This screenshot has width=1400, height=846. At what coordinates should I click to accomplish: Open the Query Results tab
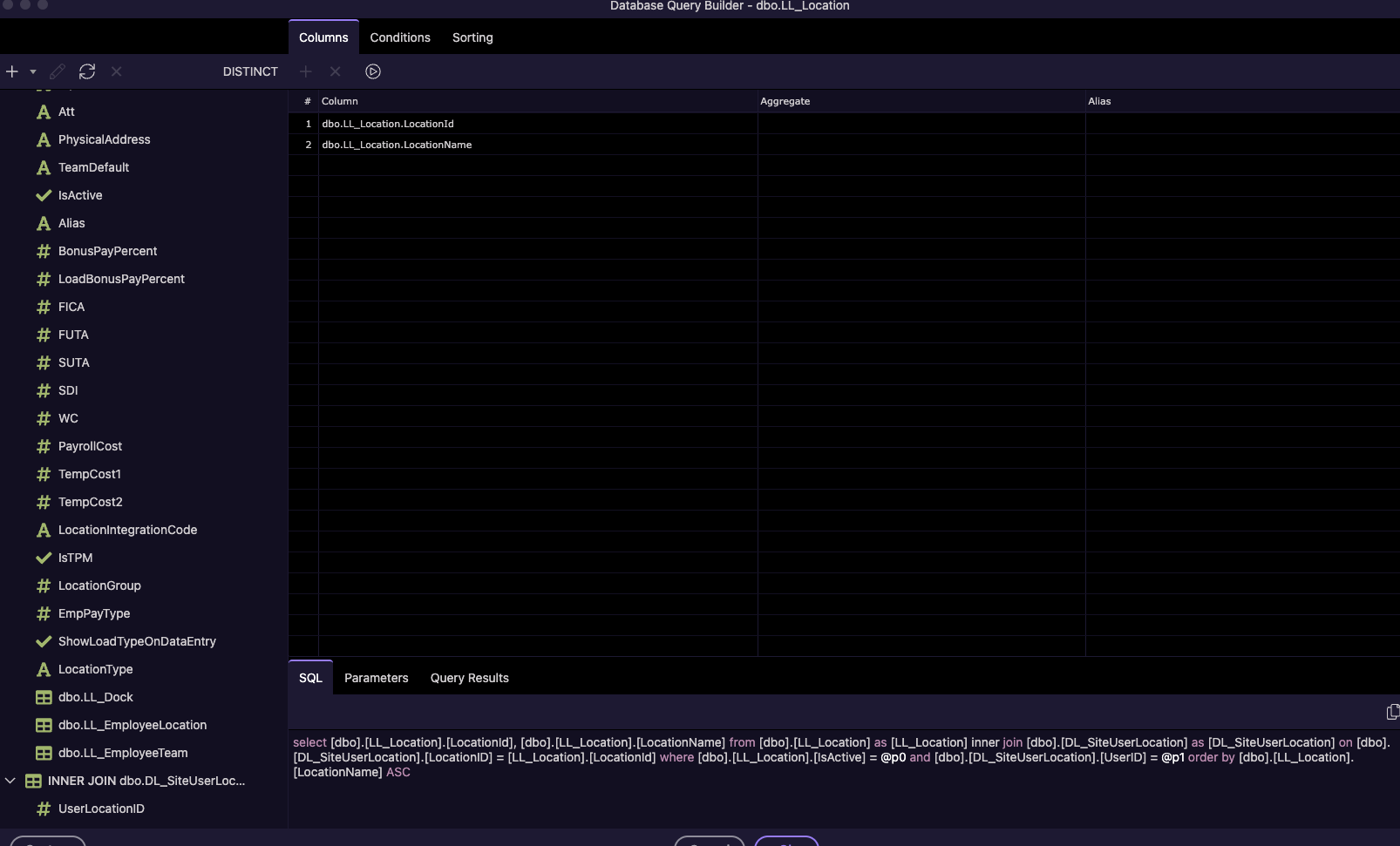point(470,678)
